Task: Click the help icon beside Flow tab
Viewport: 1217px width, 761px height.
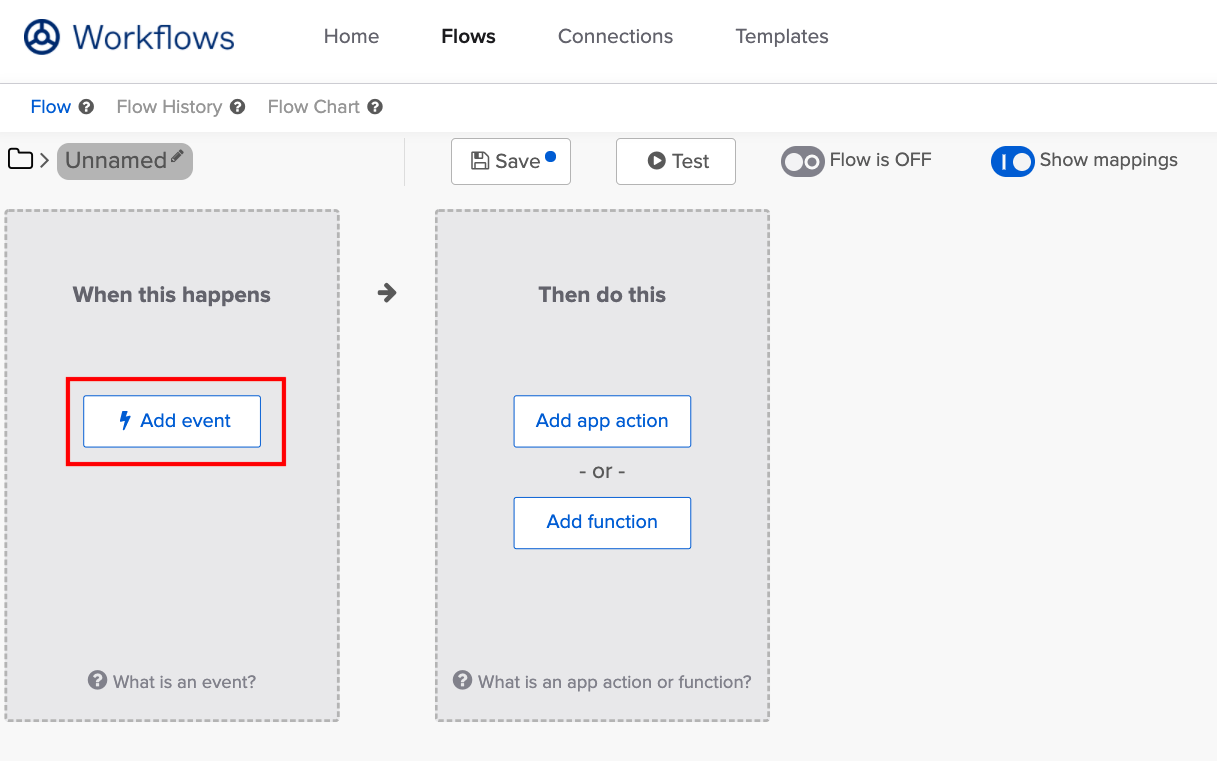Action: 87,107
